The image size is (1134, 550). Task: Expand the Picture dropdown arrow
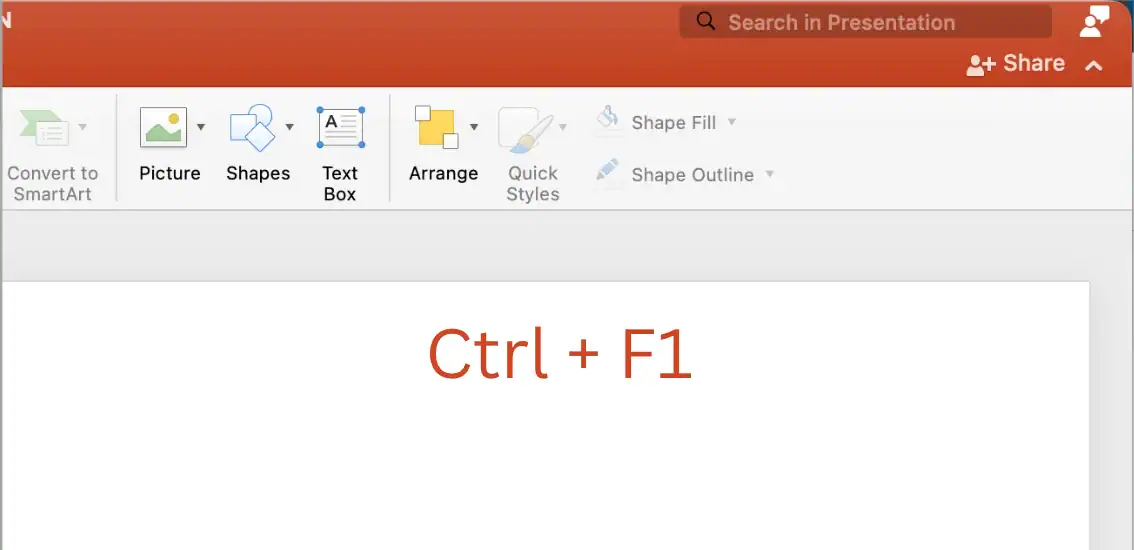(201, 127)
